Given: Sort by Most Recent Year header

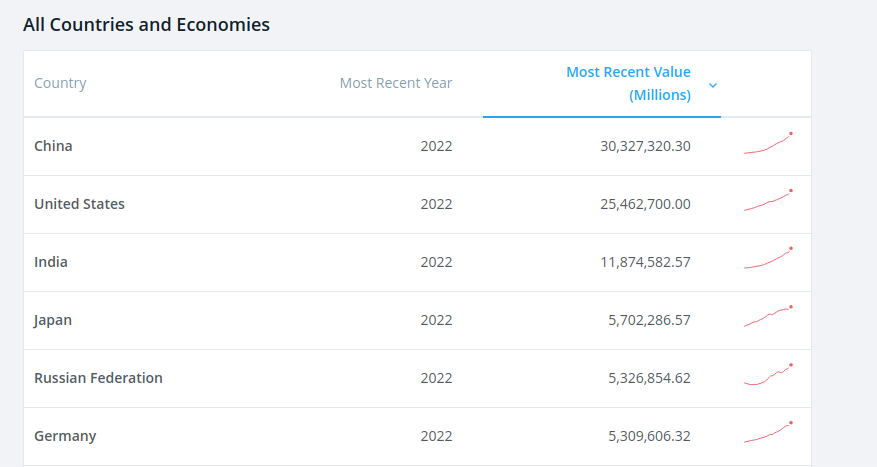Looking at the screenshot, I should 395,83.
